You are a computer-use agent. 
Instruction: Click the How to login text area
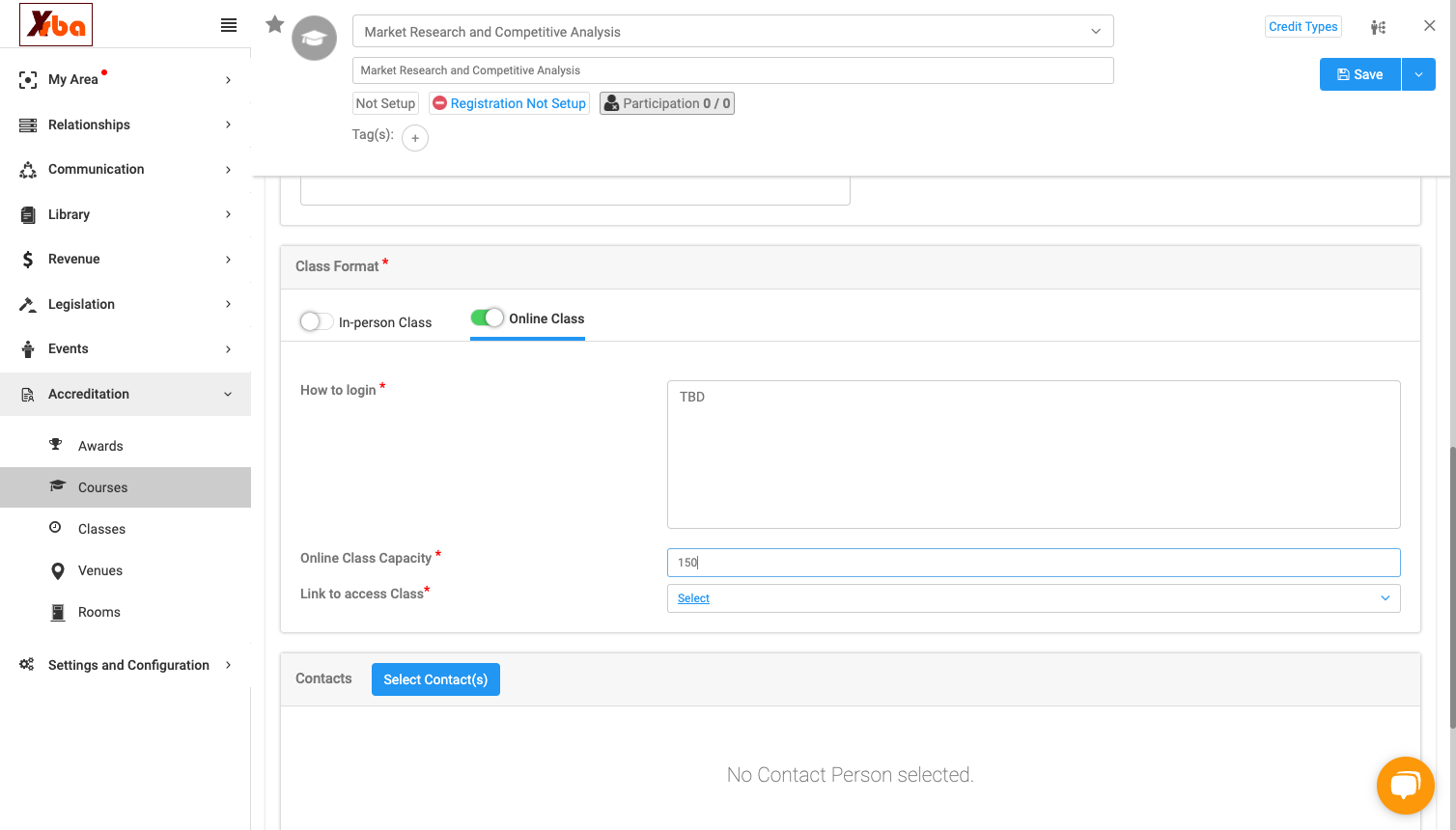(x=1033, y=455)
